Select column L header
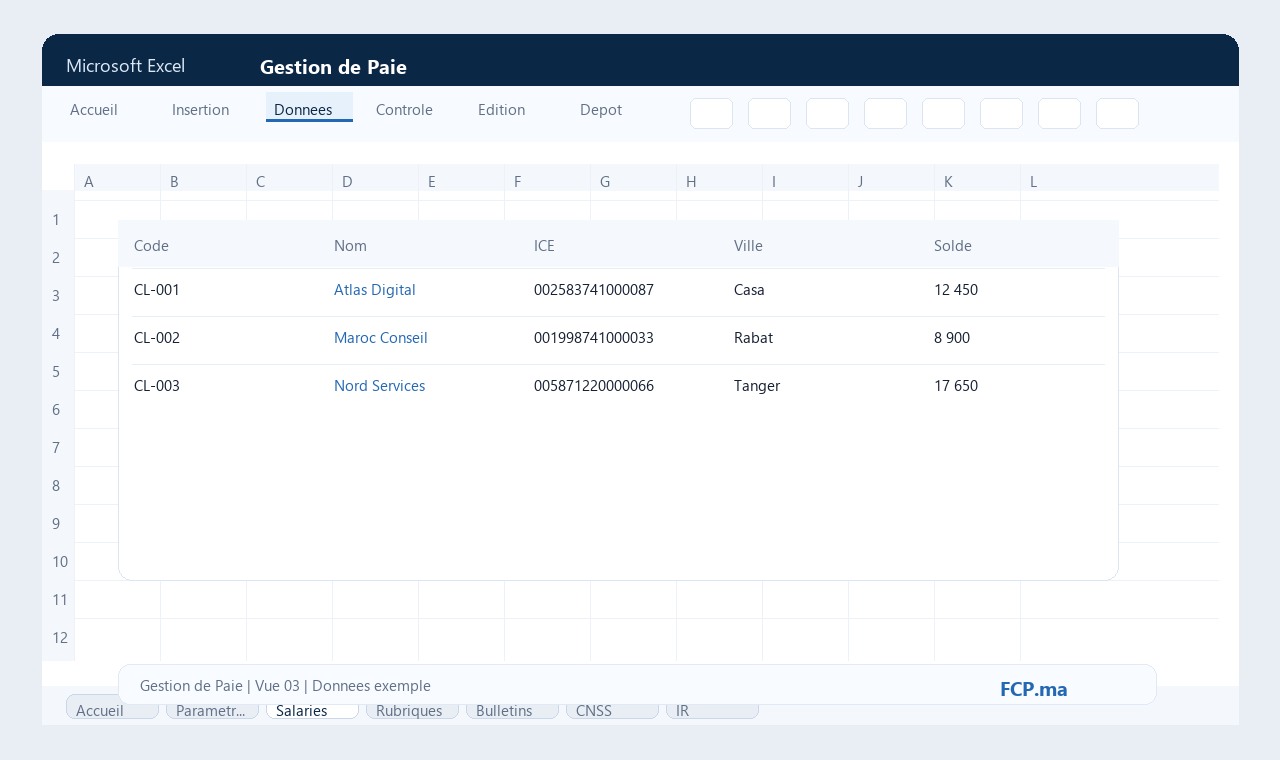Viewport: 1280px width, 760px height. [1063, 181]
